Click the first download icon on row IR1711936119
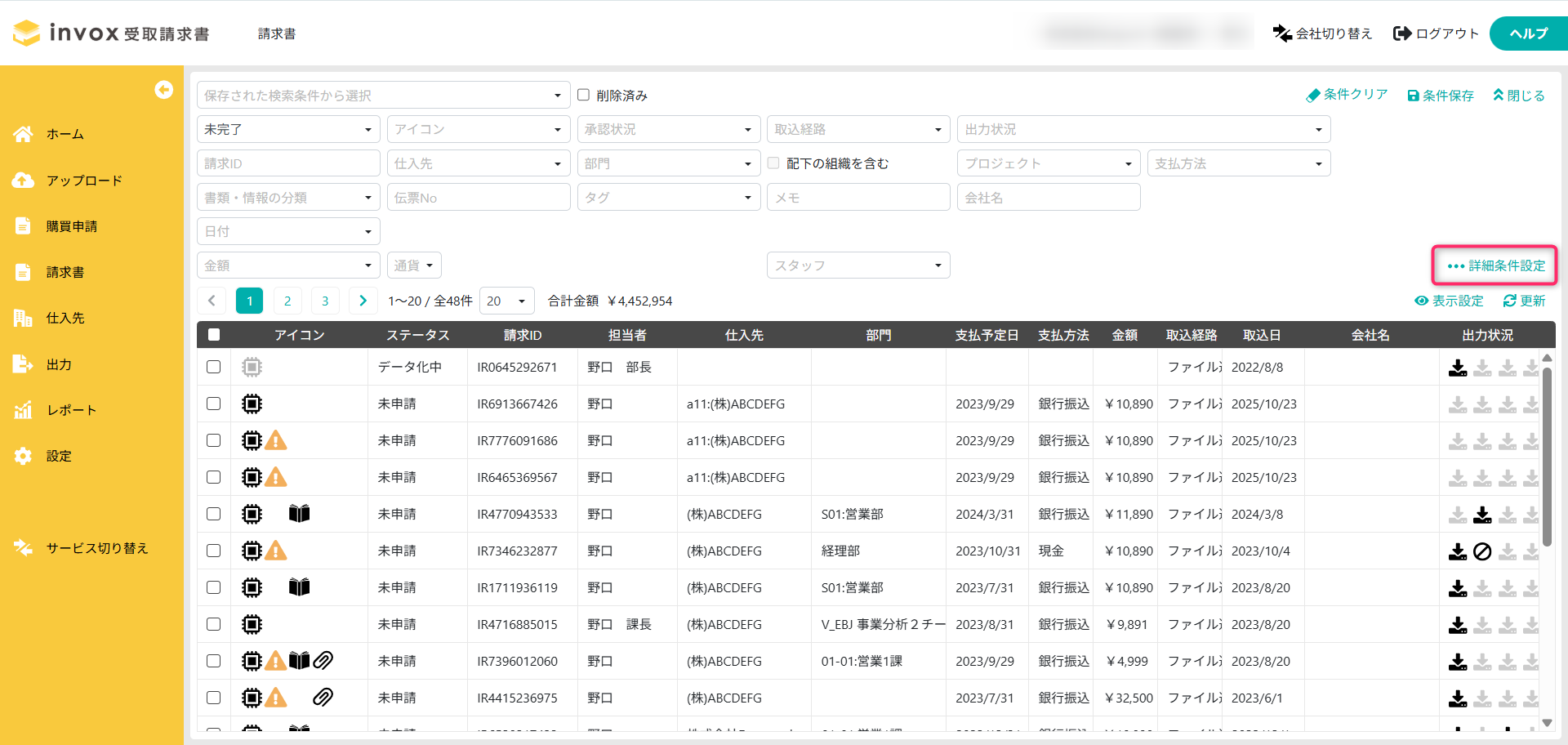The width and height of the screenshot is (1568, 745). (1458, 588)
